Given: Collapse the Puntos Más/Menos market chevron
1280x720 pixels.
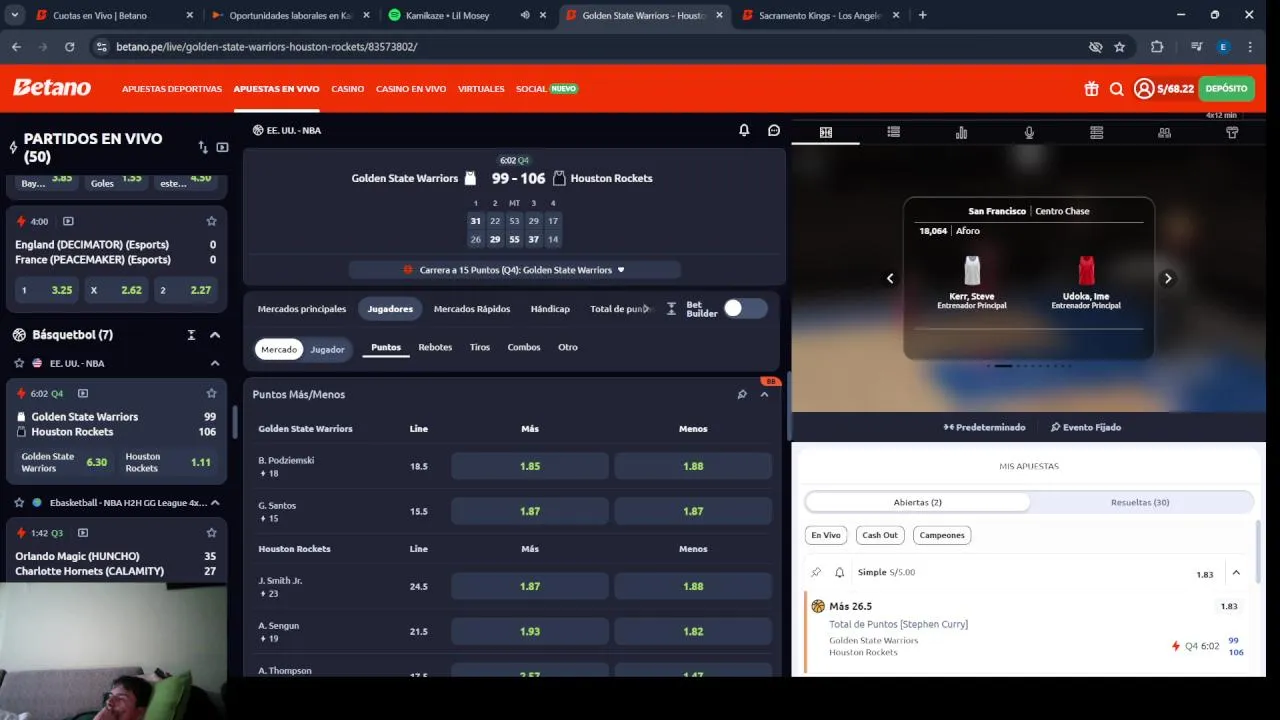Looking at the screenshot, I should point(765,394).
